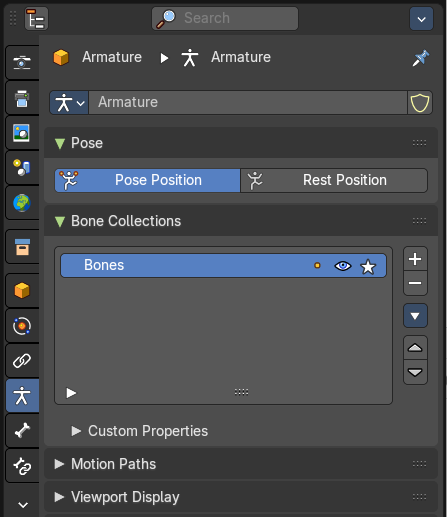Move bone collection up
The image size is (447, 517).
tap(415, 348)
